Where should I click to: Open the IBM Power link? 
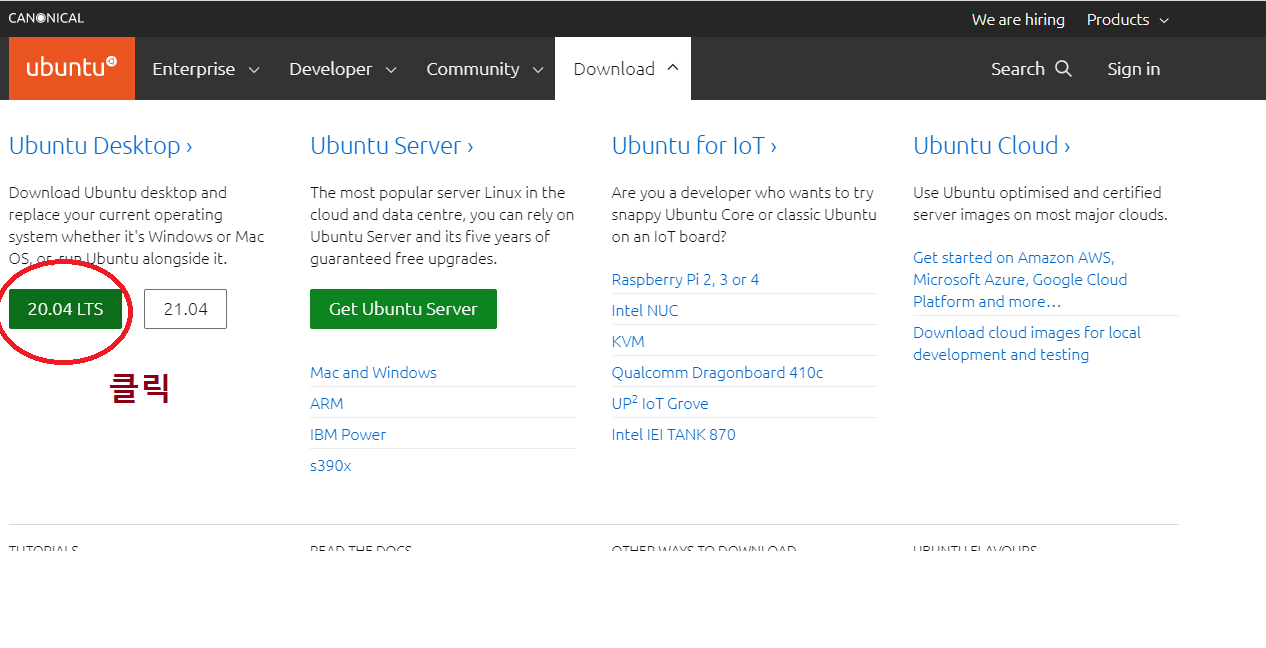(348, 434)
